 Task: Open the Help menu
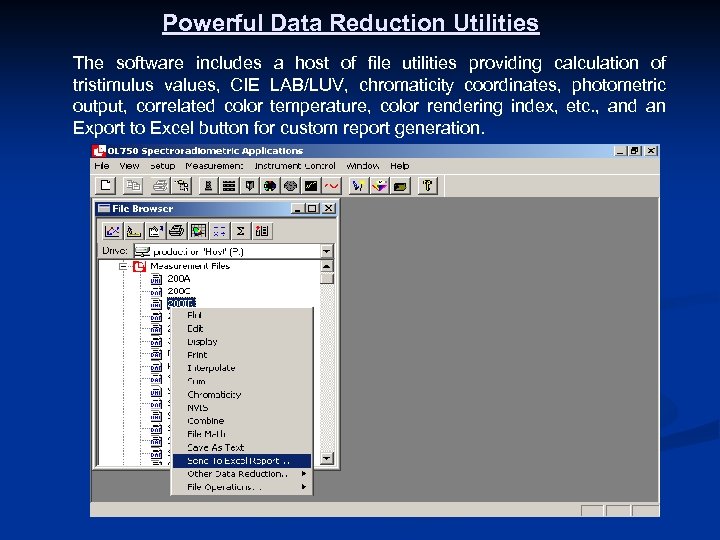pos(400,166)
